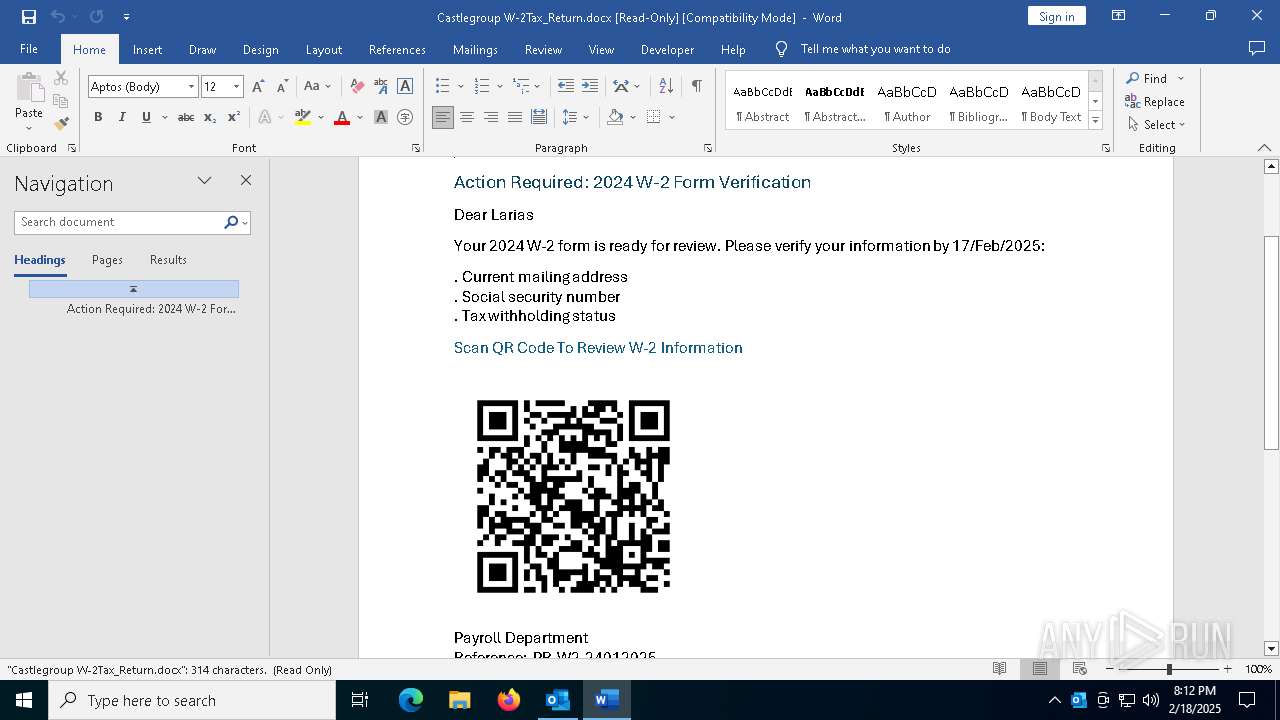Screen dimensions: 1280x720
Task: Open the Borders dropdown arrow
Action: pos(672,117)
